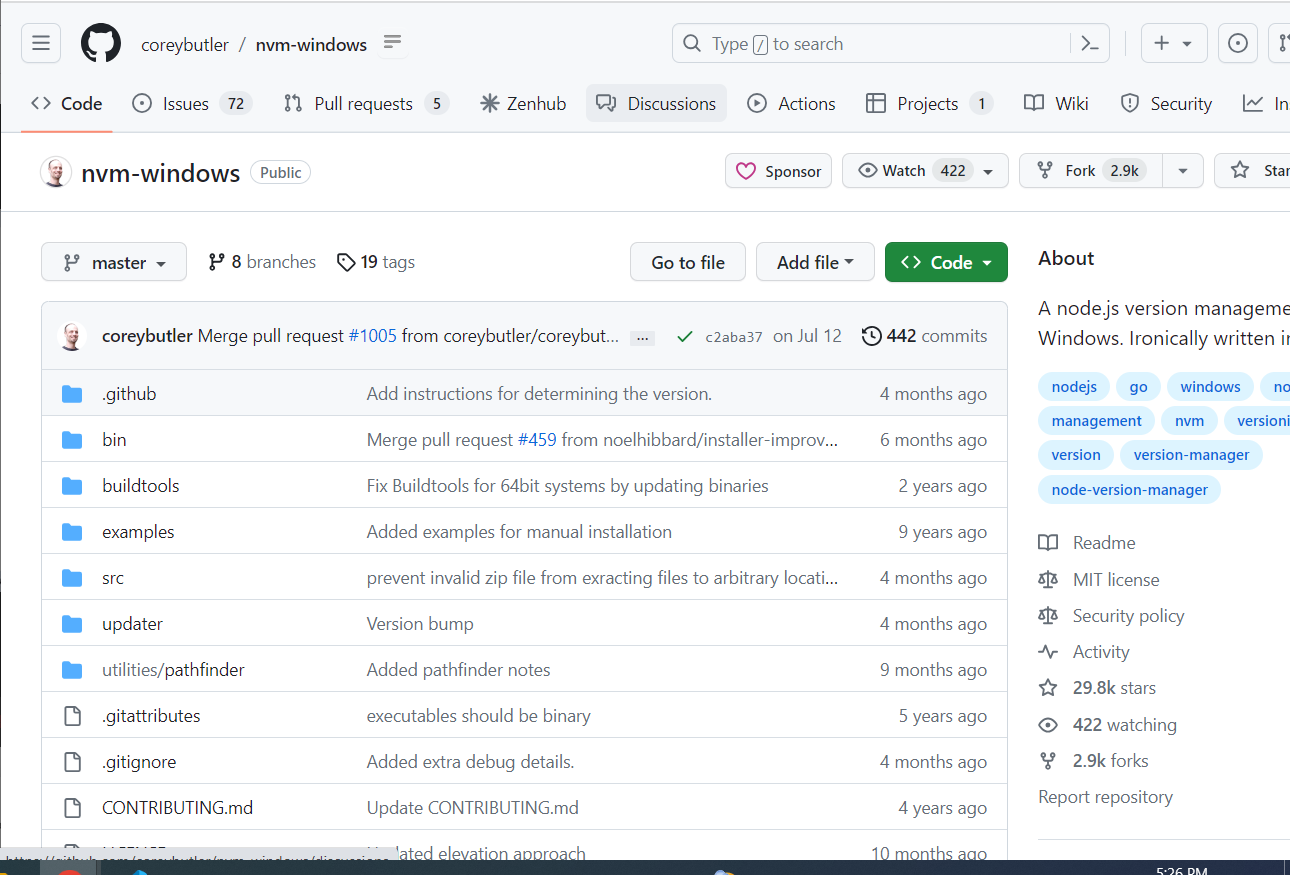Open the master branch dropdown

tap(114, 262)
